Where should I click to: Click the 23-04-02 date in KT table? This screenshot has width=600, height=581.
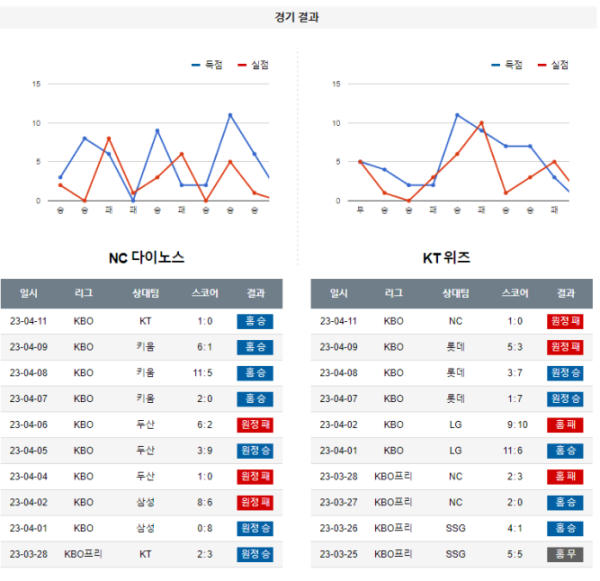pos(339,425)
